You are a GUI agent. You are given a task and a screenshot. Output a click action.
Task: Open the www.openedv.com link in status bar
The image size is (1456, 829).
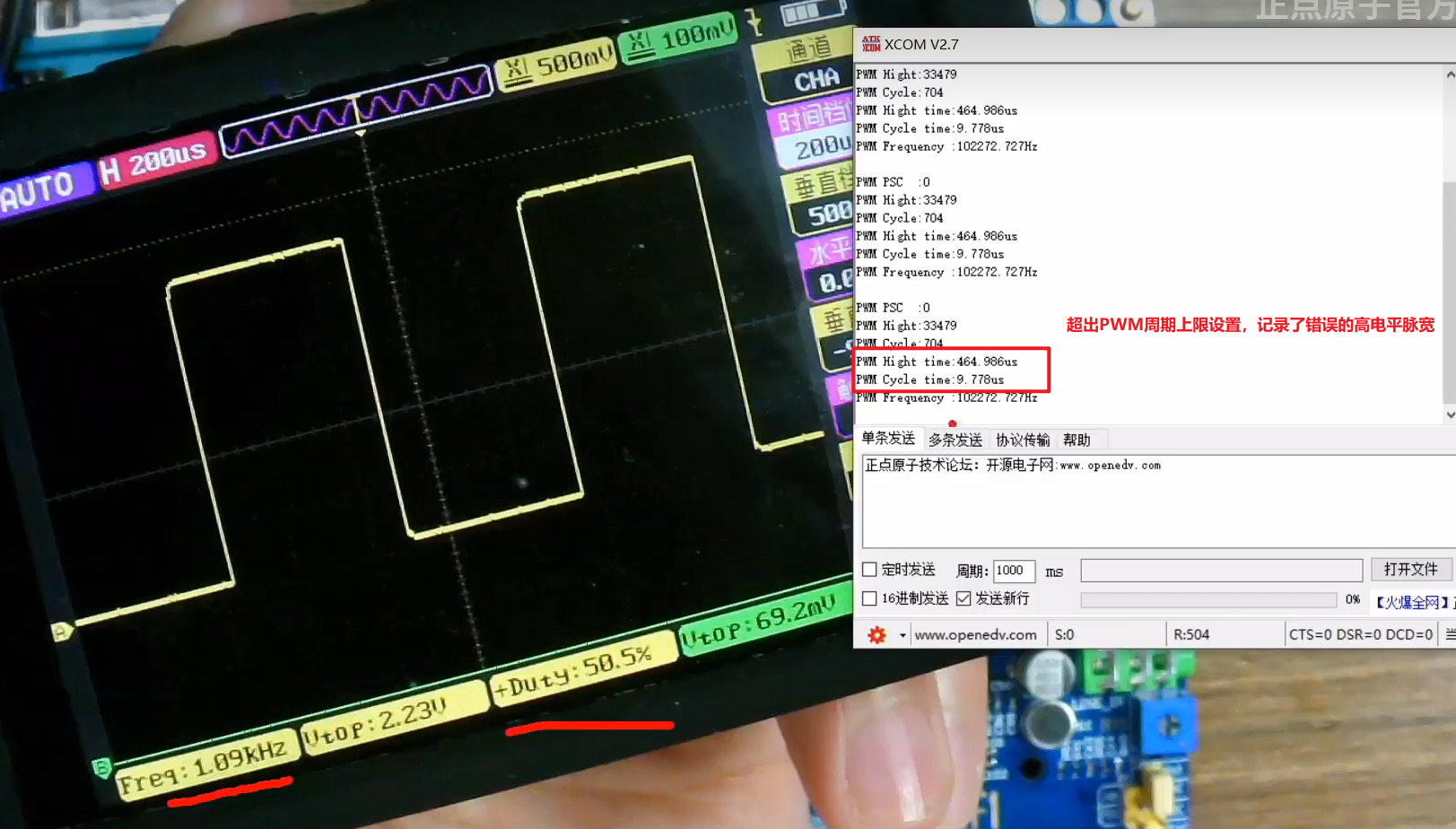(x=975, y=635)
